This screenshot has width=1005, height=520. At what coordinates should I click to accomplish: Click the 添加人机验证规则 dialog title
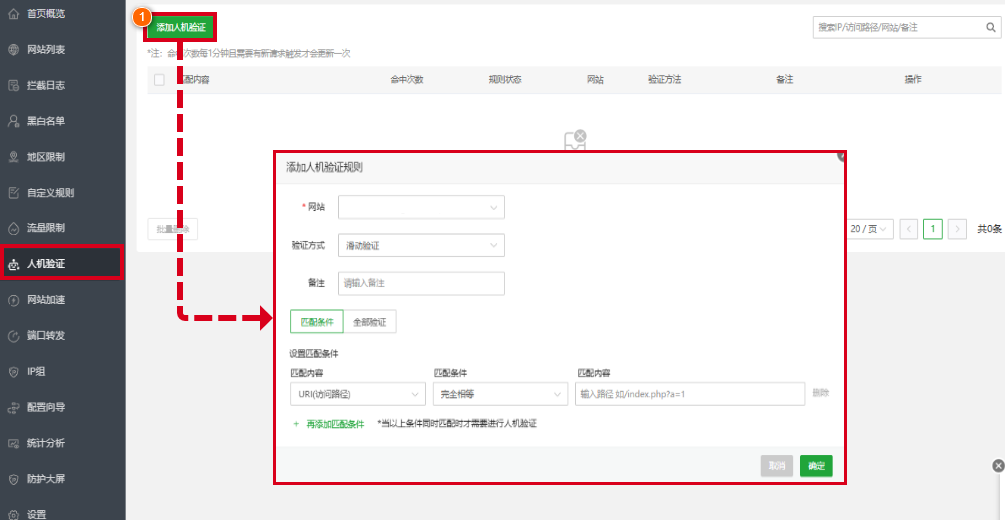point(324,168)
